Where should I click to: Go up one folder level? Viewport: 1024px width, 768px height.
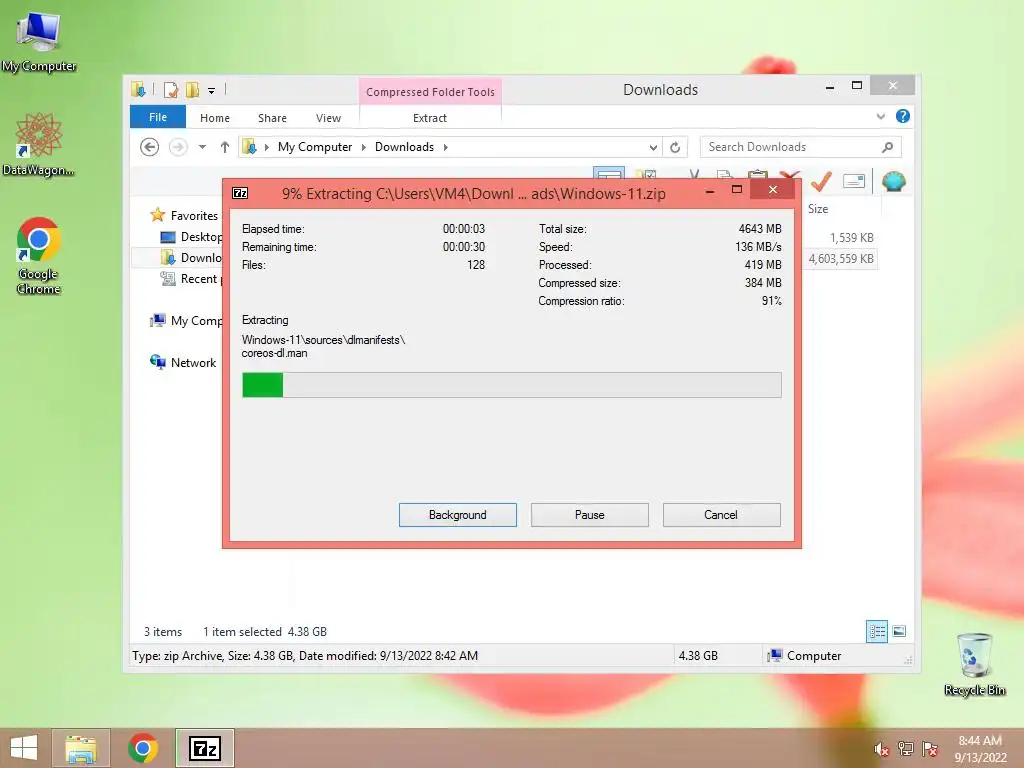point(225,147)
